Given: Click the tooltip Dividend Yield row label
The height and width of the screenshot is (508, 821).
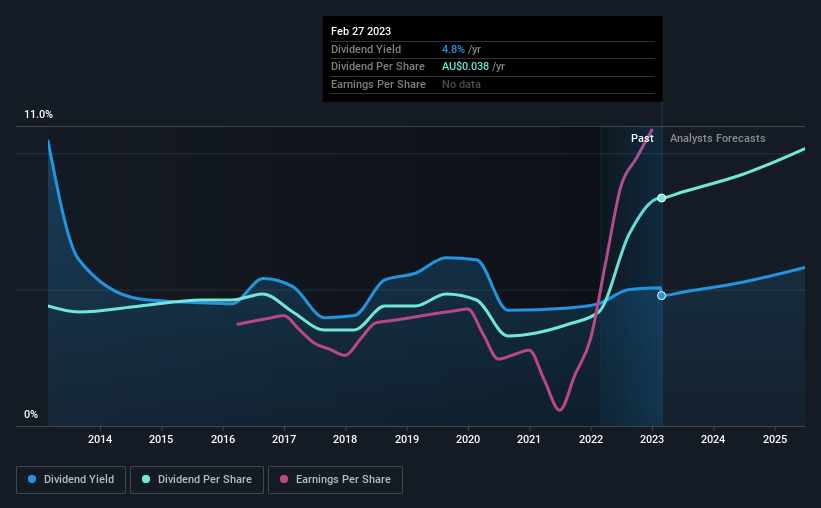Looking at the screenshot, I should tap(366, 49).
